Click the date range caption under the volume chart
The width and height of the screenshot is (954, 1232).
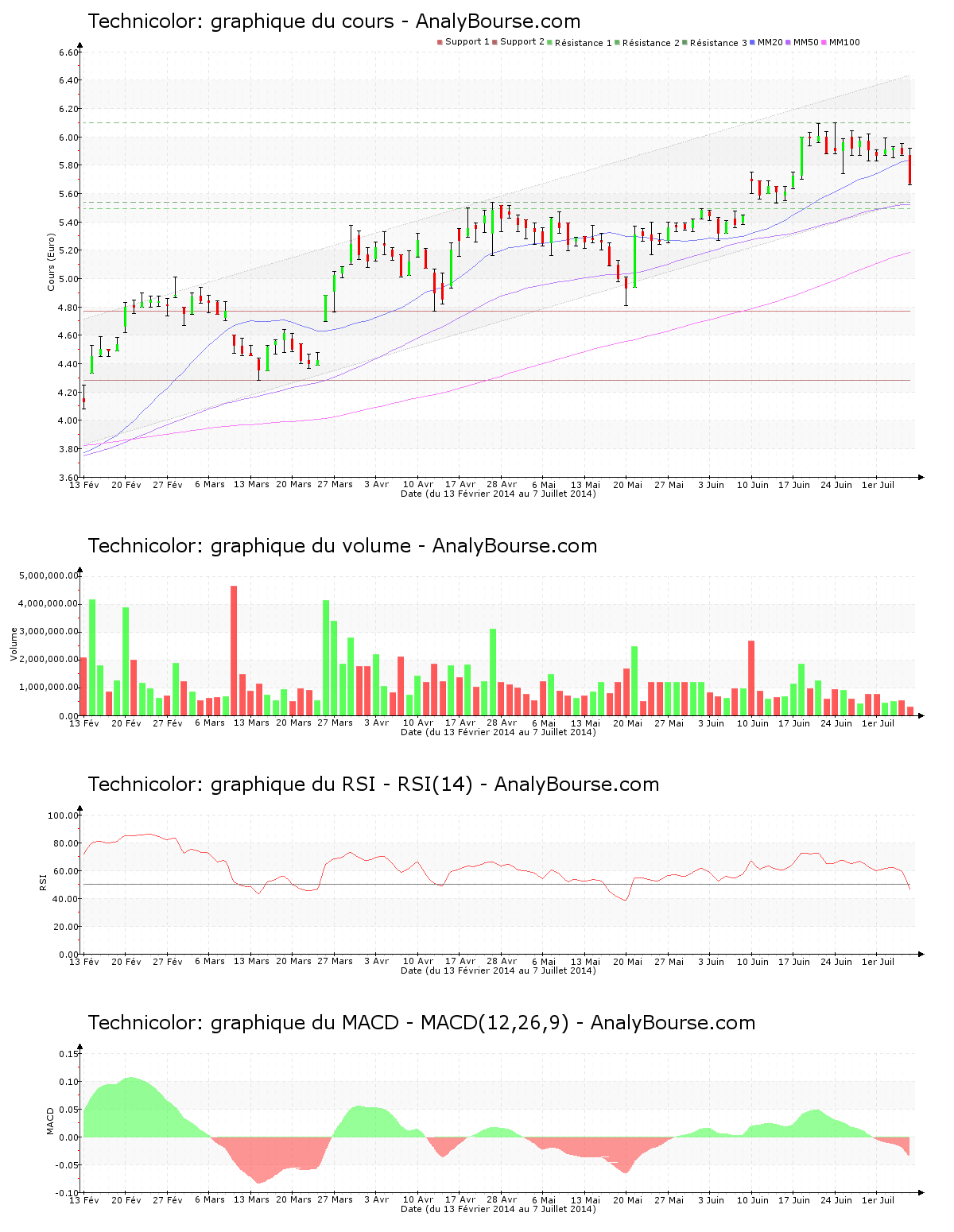point(498,732)
